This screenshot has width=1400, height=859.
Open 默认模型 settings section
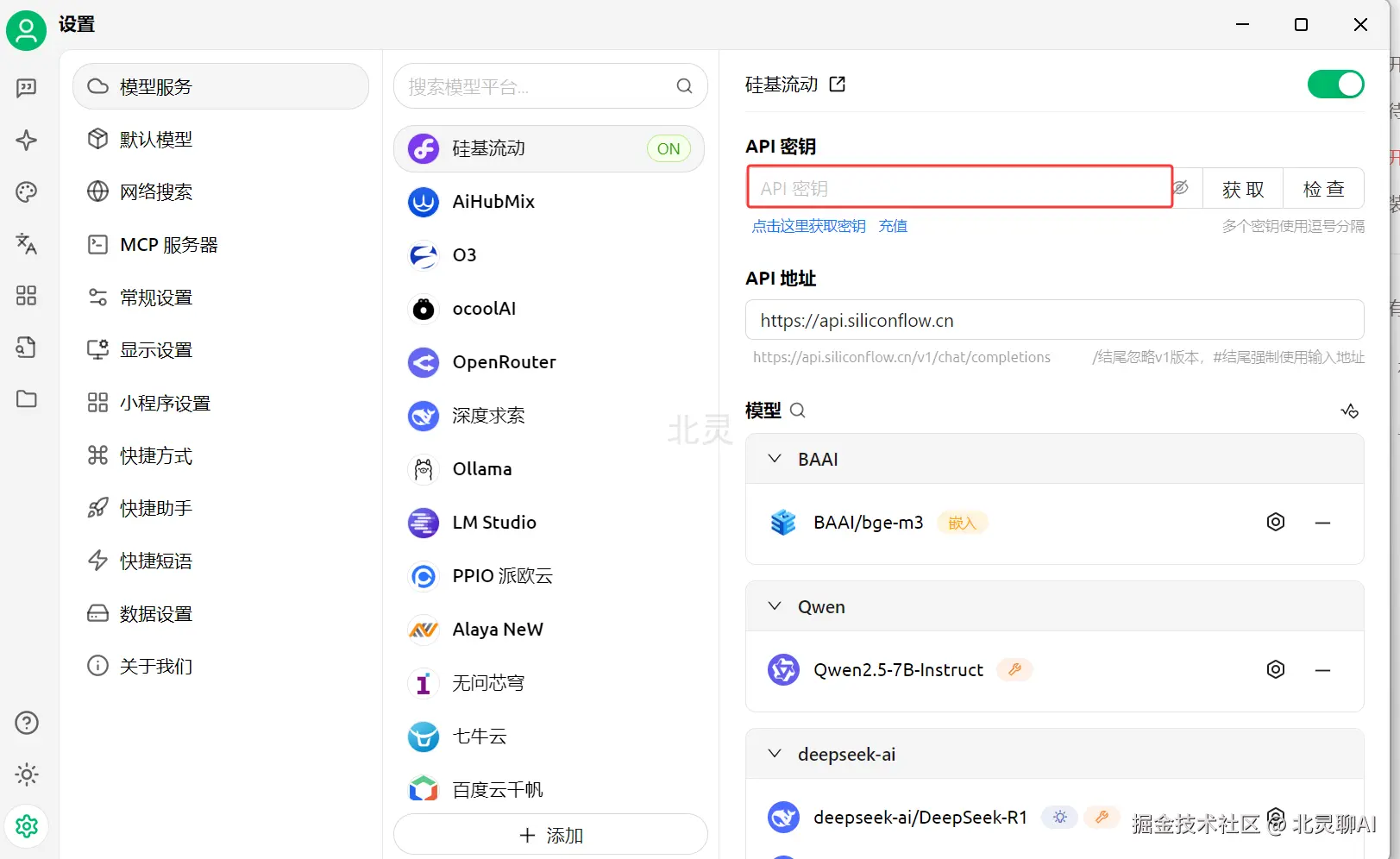click(x=221, y=139)
